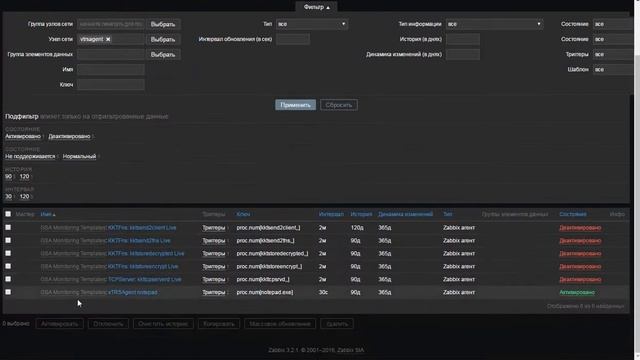The height and width of the screenshot is (360, 640).
Task: Select 120 under Интервал subfilter
Action: click(x=24, y=196)
